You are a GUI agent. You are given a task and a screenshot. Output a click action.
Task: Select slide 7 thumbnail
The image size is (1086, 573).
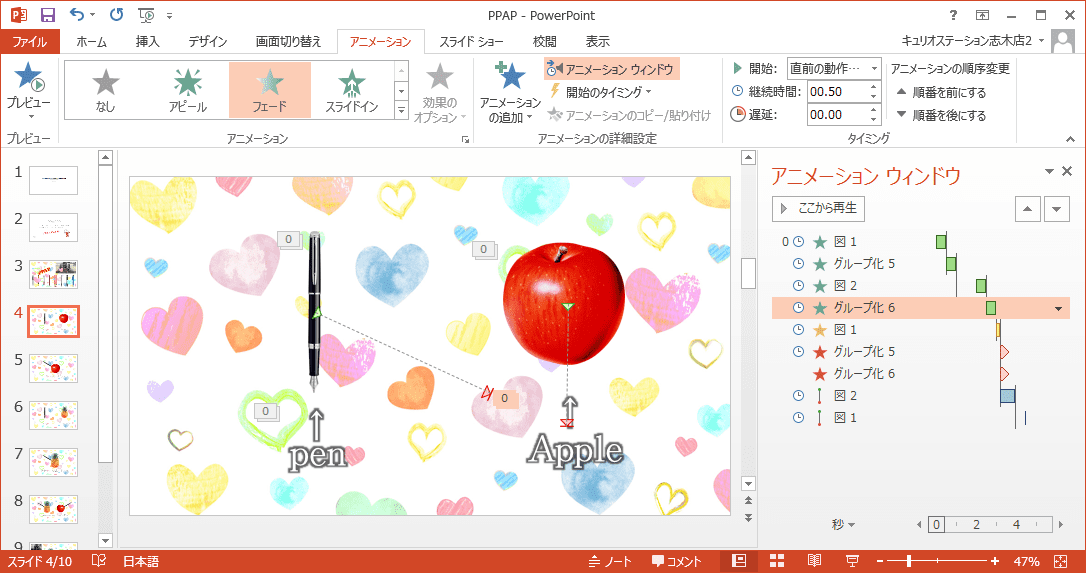[x=53, y=462]
